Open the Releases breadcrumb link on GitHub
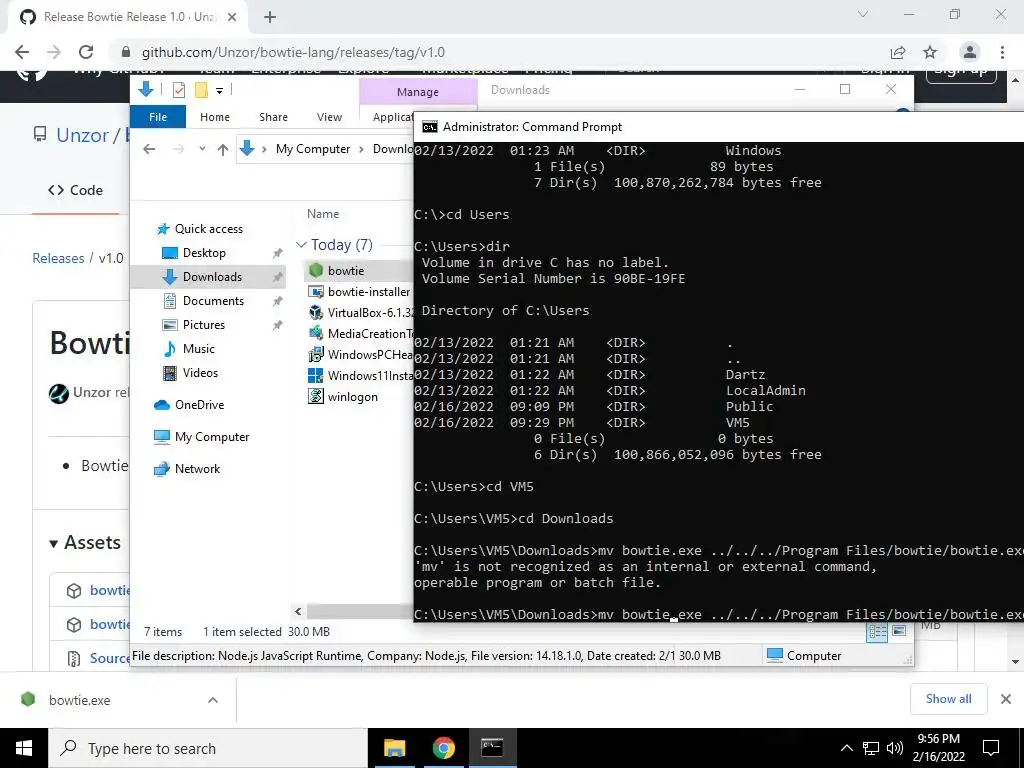This screenshot has width=1024, height=768. (x=58, y=258)
